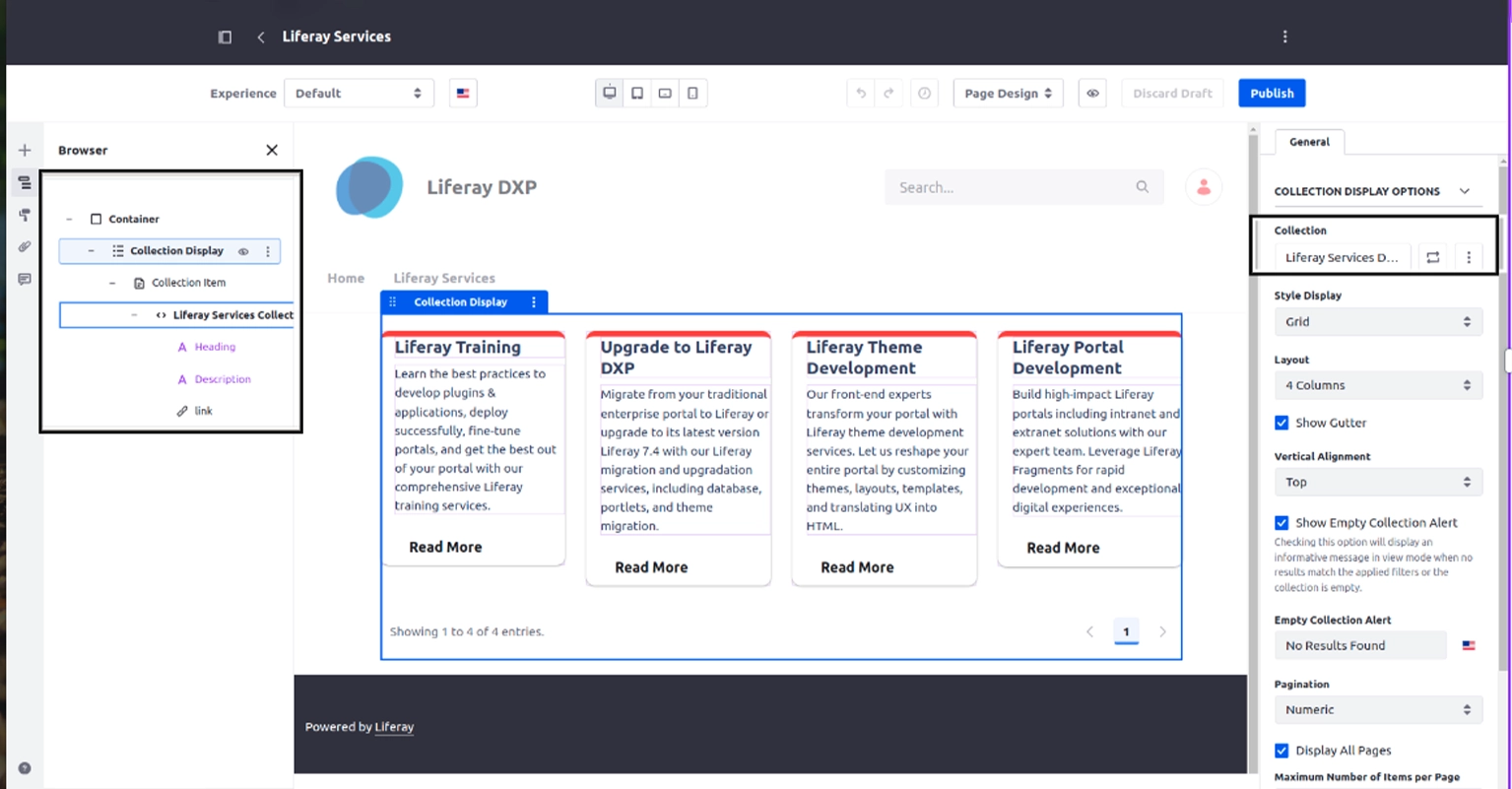Viewport: 1512px width, 789px height.
Task: Select Description item in Browser tree
Action: tap(223, 379)
